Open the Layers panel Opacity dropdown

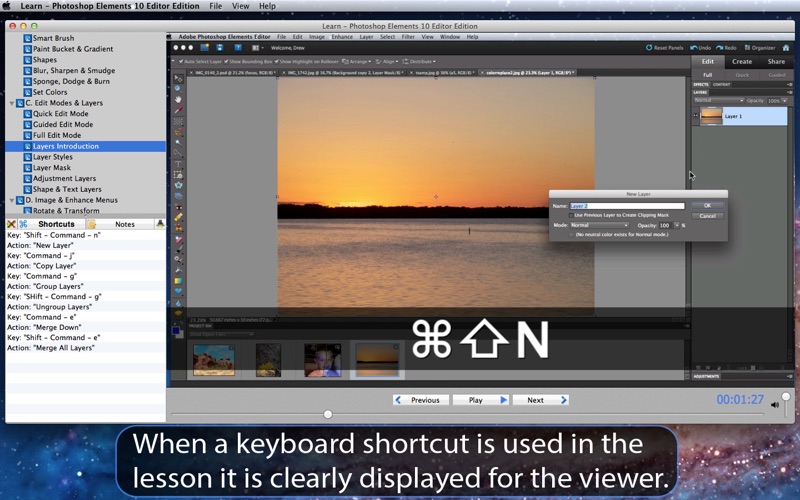[x=784, y=101]
